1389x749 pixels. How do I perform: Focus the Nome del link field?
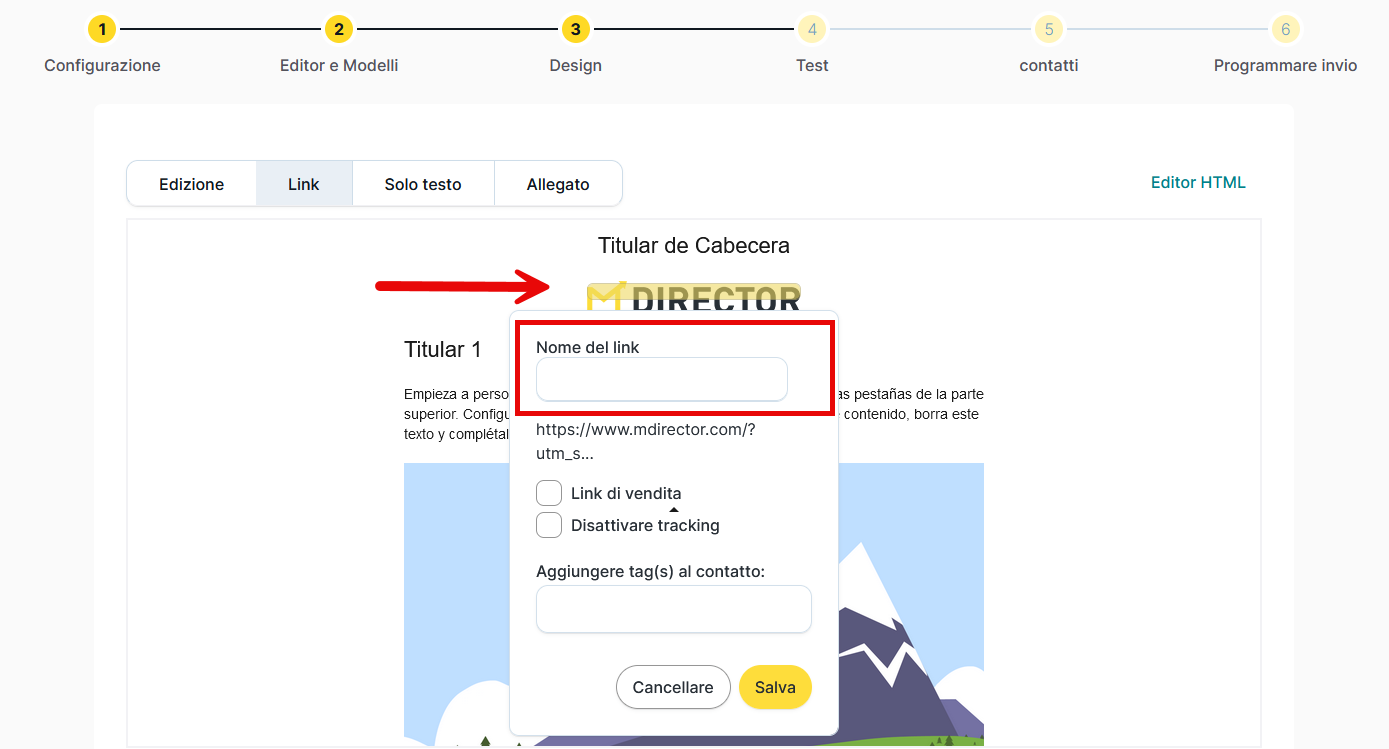point(662,379)
